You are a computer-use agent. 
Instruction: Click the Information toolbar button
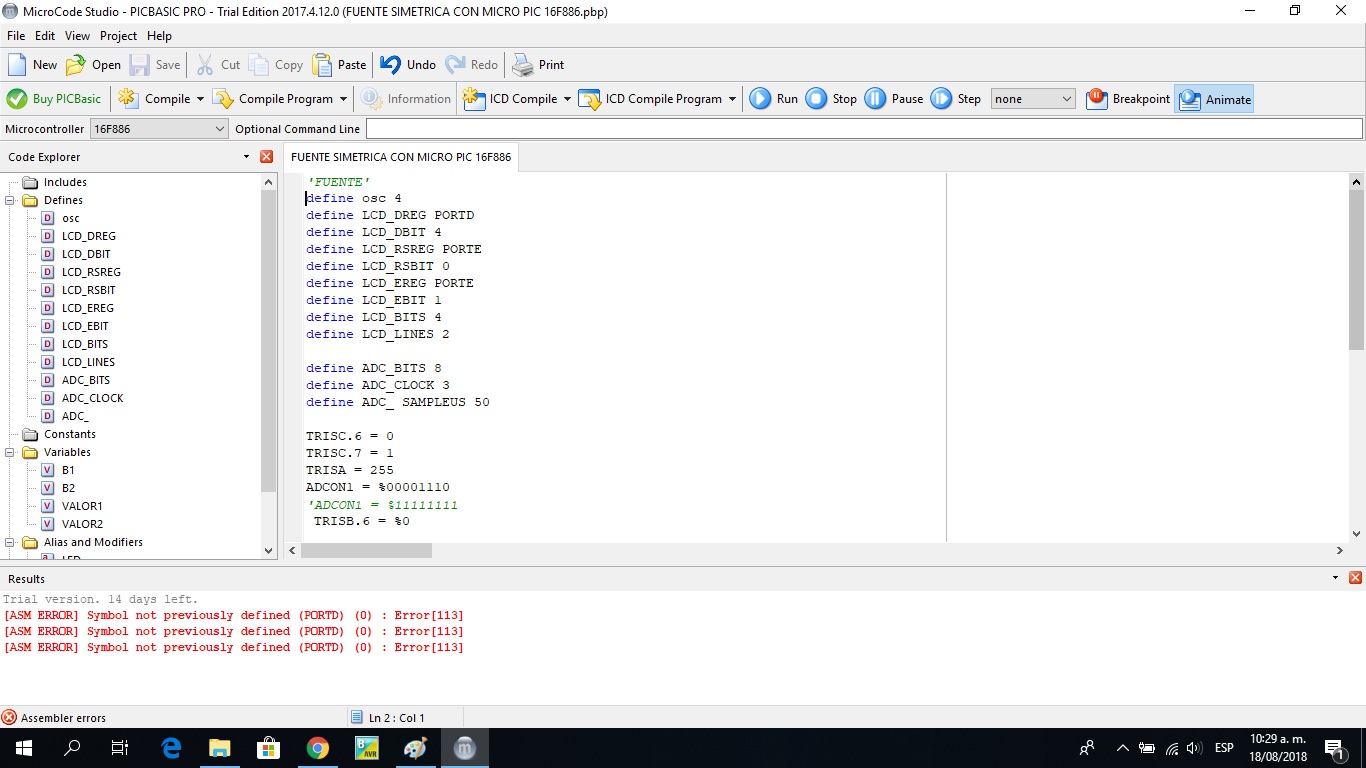click(405, 99)
